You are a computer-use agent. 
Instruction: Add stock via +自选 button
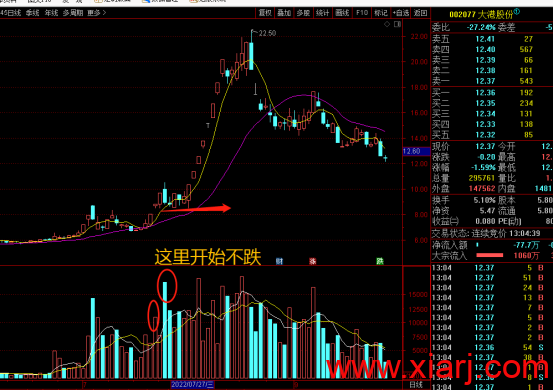[401, 13]
